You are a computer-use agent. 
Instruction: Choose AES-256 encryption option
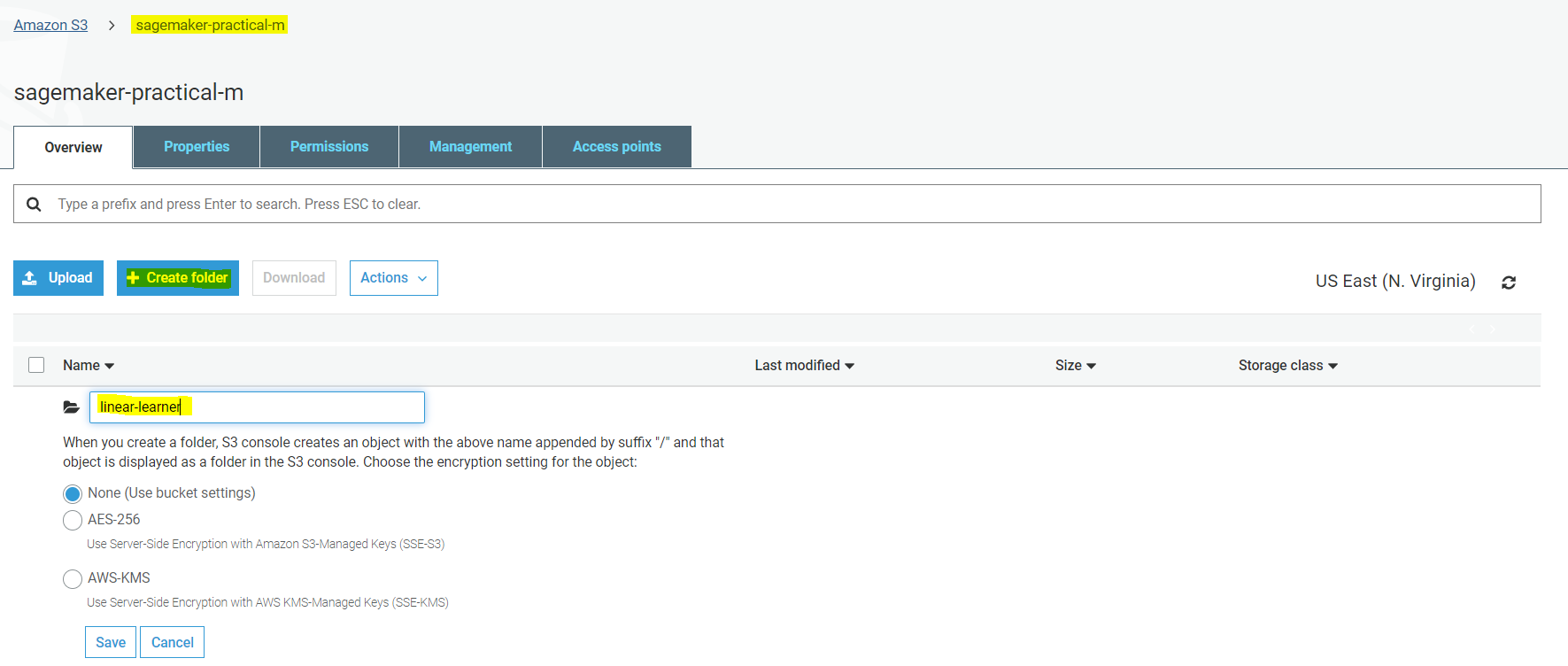pos(73,520)
